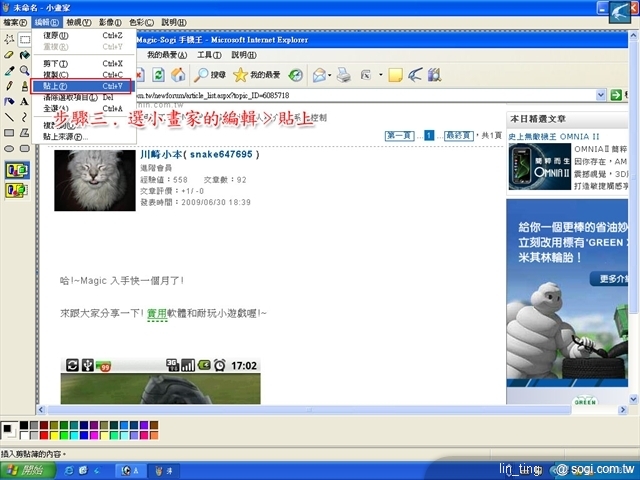Screen dimensions: 640x480
Task: Close the open 編輯 (Edit) menu
Action: 46,22
